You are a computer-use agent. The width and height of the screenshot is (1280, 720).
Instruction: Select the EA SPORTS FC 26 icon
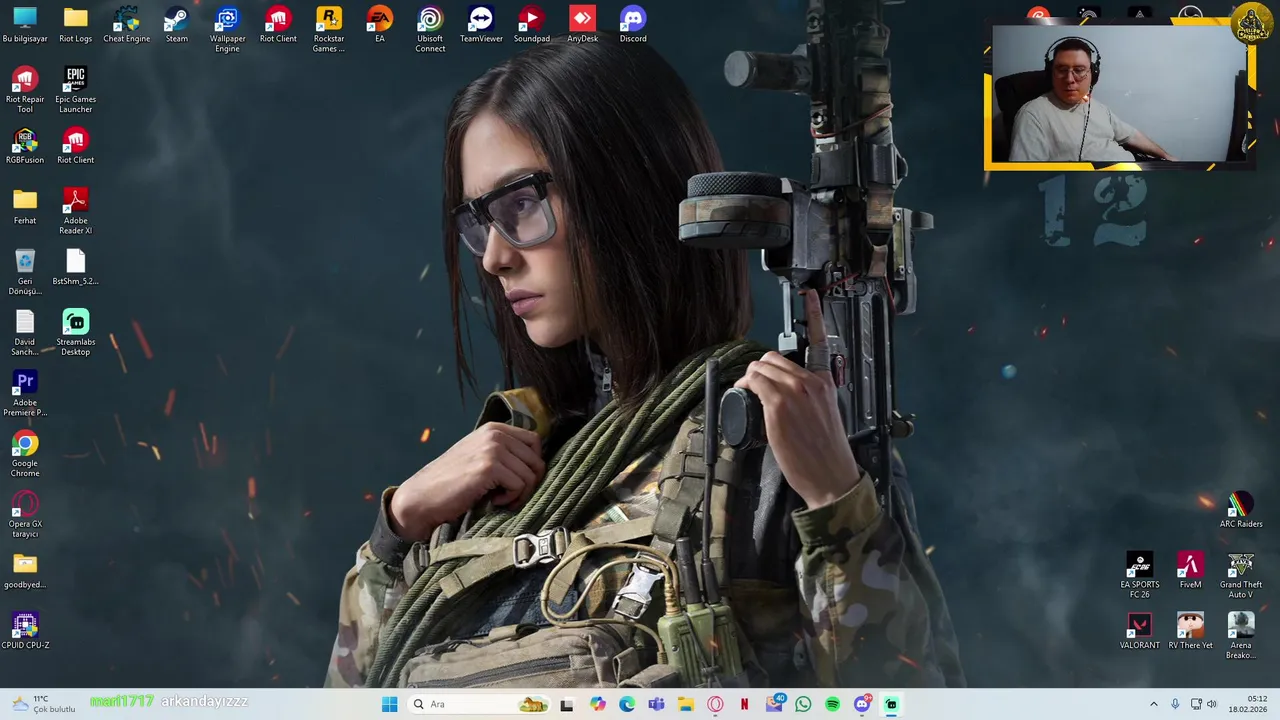(x=1139, y=576)
